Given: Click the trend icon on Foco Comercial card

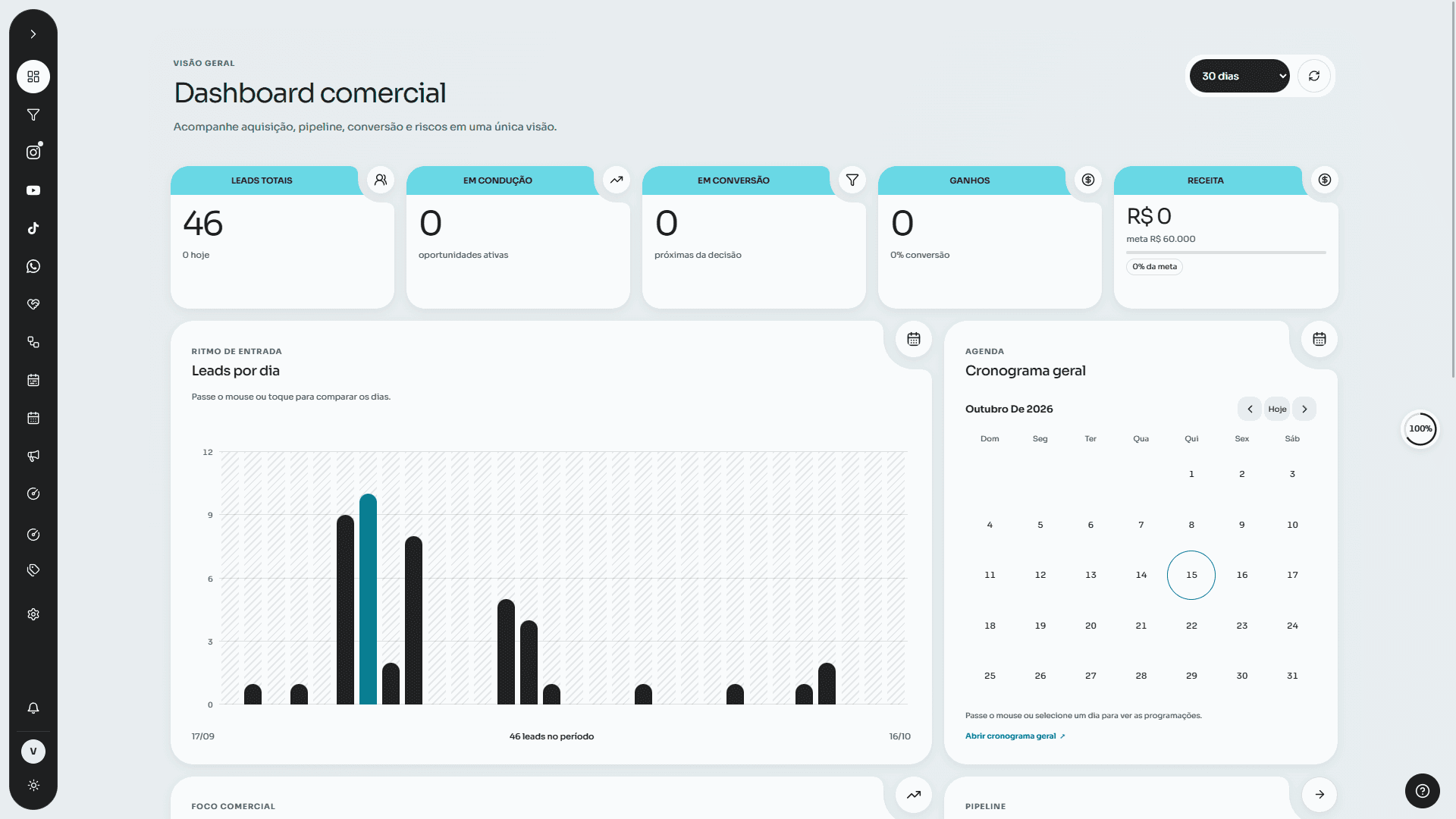Looking at the screenshot, I should point(914,795).
